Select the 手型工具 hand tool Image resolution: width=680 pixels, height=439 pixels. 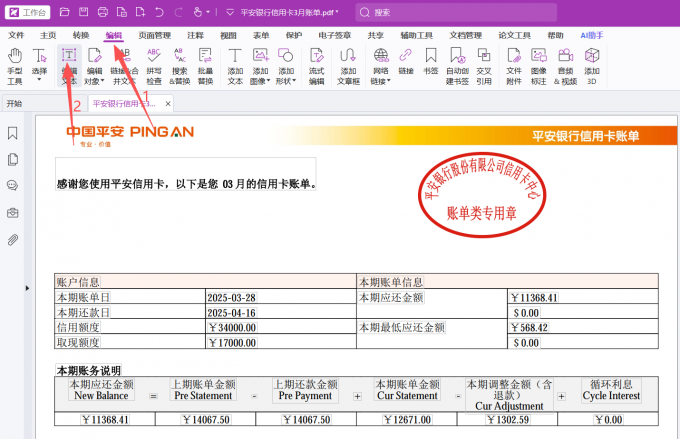[15, 66]
